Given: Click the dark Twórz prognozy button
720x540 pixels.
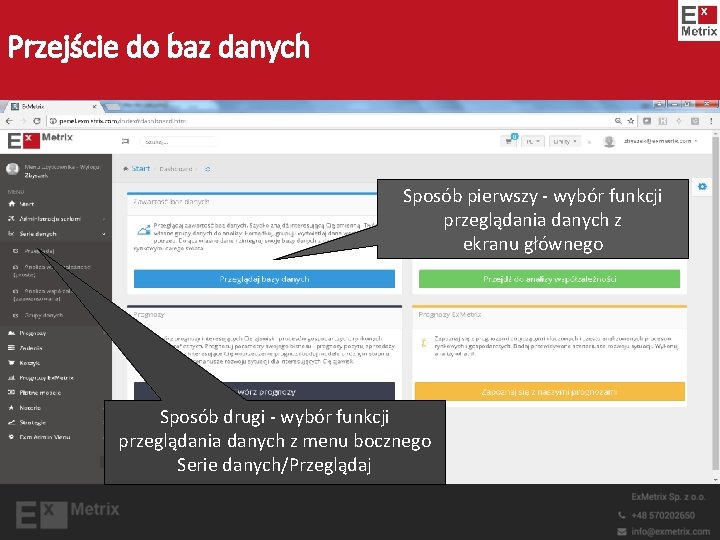Looking at the screenshot, I should click(264, 392).
